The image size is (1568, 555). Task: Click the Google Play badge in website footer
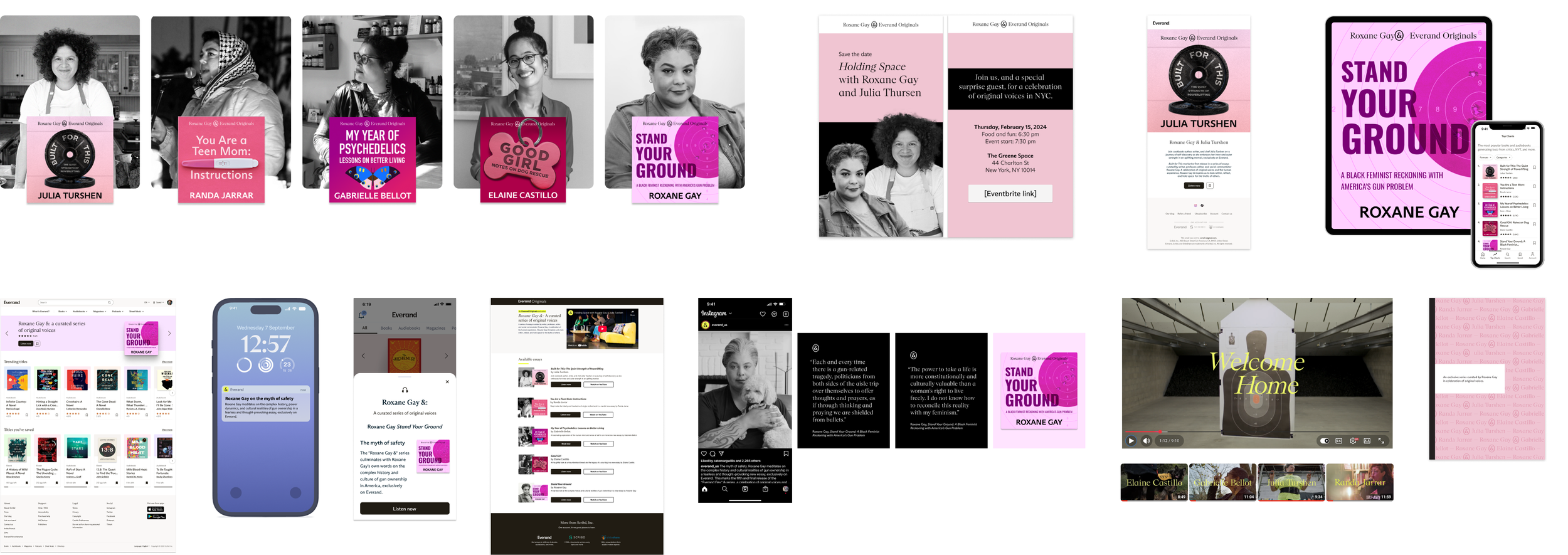click(x=157, y=517)
